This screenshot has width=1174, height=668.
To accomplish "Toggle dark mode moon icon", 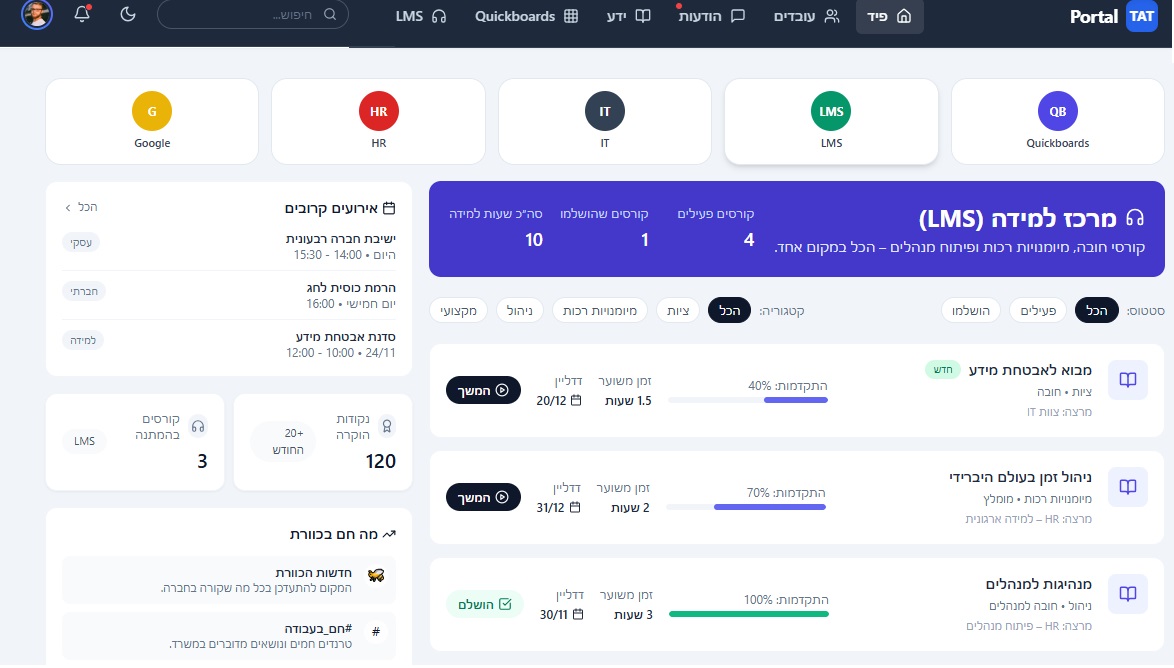I will 128,15.
